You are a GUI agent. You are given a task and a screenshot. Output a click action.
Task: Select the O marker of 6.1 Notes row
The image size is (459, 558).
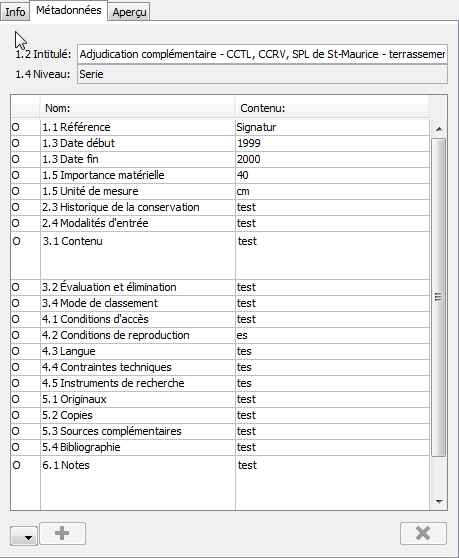[16, 465]
